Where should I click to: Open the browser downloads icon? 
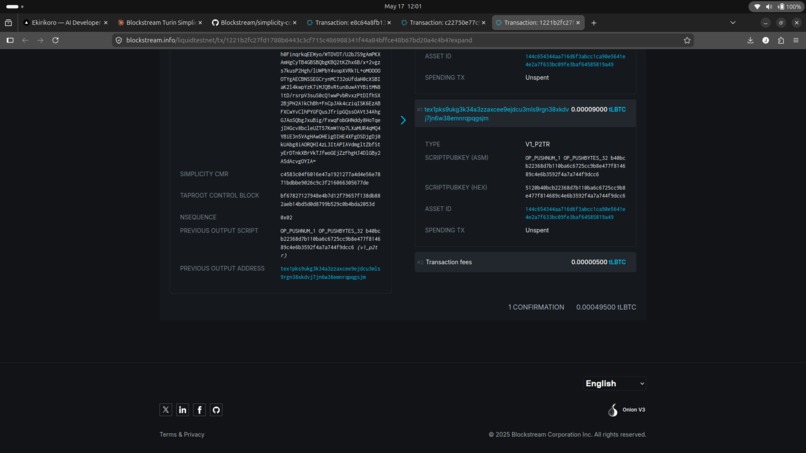[x=750, y=40]
